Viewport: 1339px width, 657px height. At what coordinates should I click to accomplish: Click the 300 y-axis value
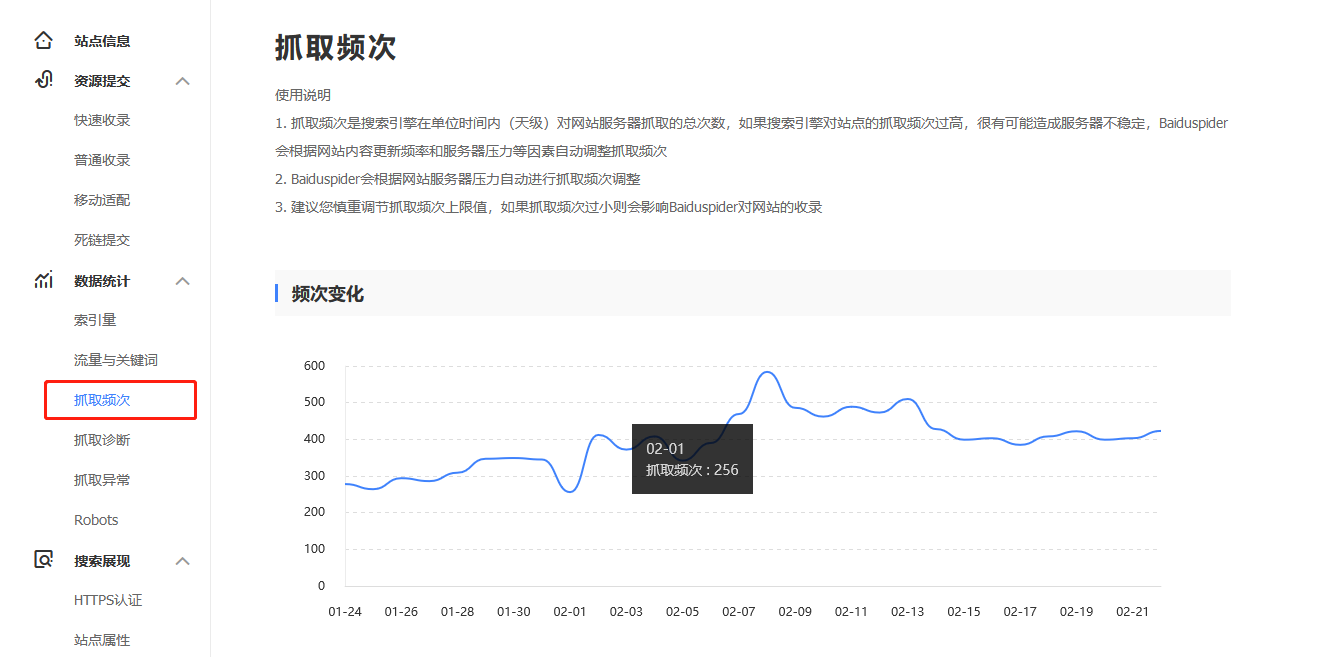pos(315,476)
